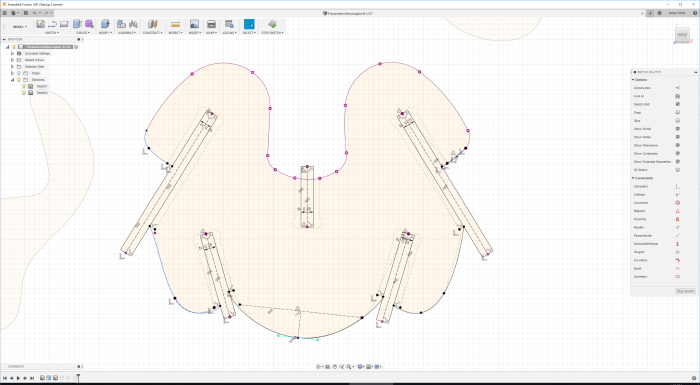Viewport: 700px width, 385px height.
Task: Hide Sketch1 using its lightbulb
Action: point(24,86)
